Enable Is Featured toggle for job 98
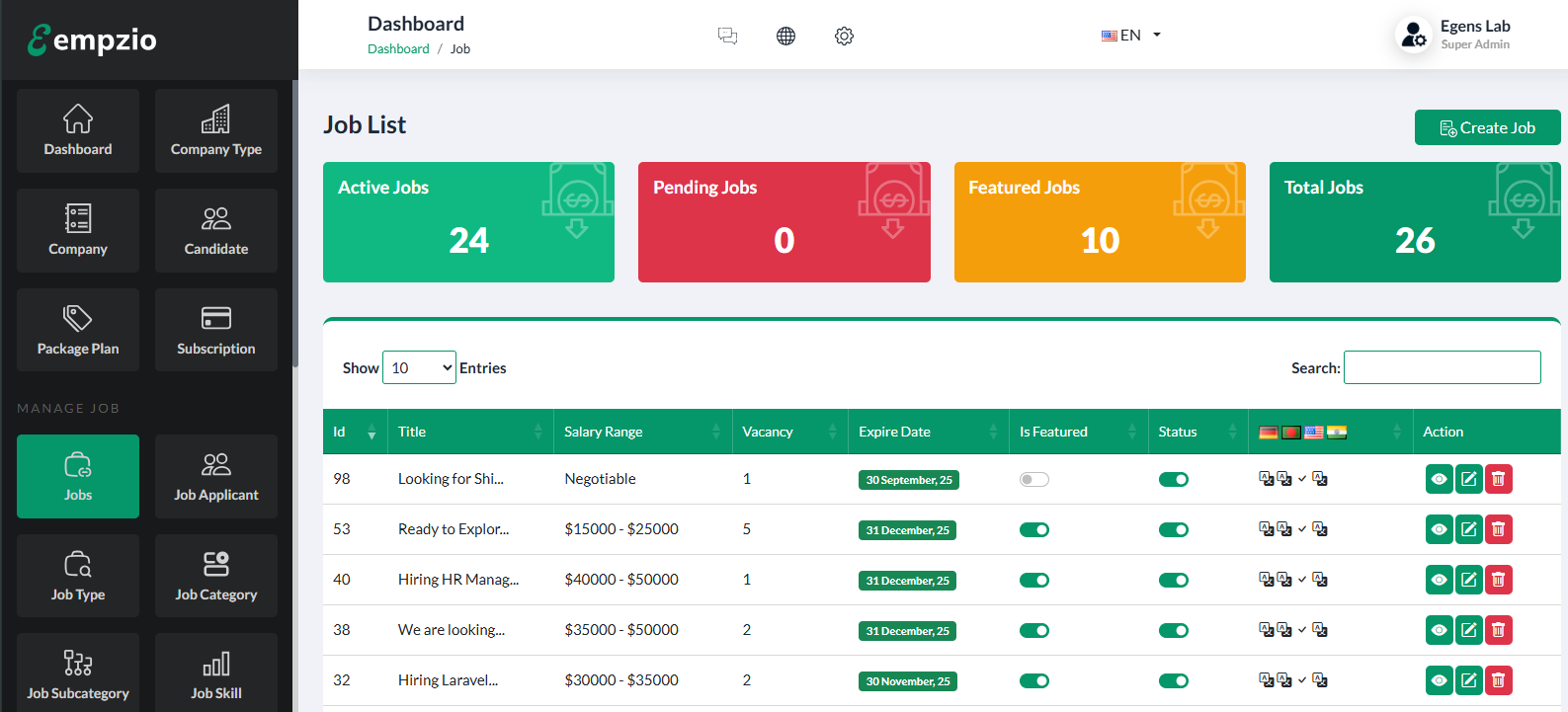 pyautogui.click(x=1033, y=480)
